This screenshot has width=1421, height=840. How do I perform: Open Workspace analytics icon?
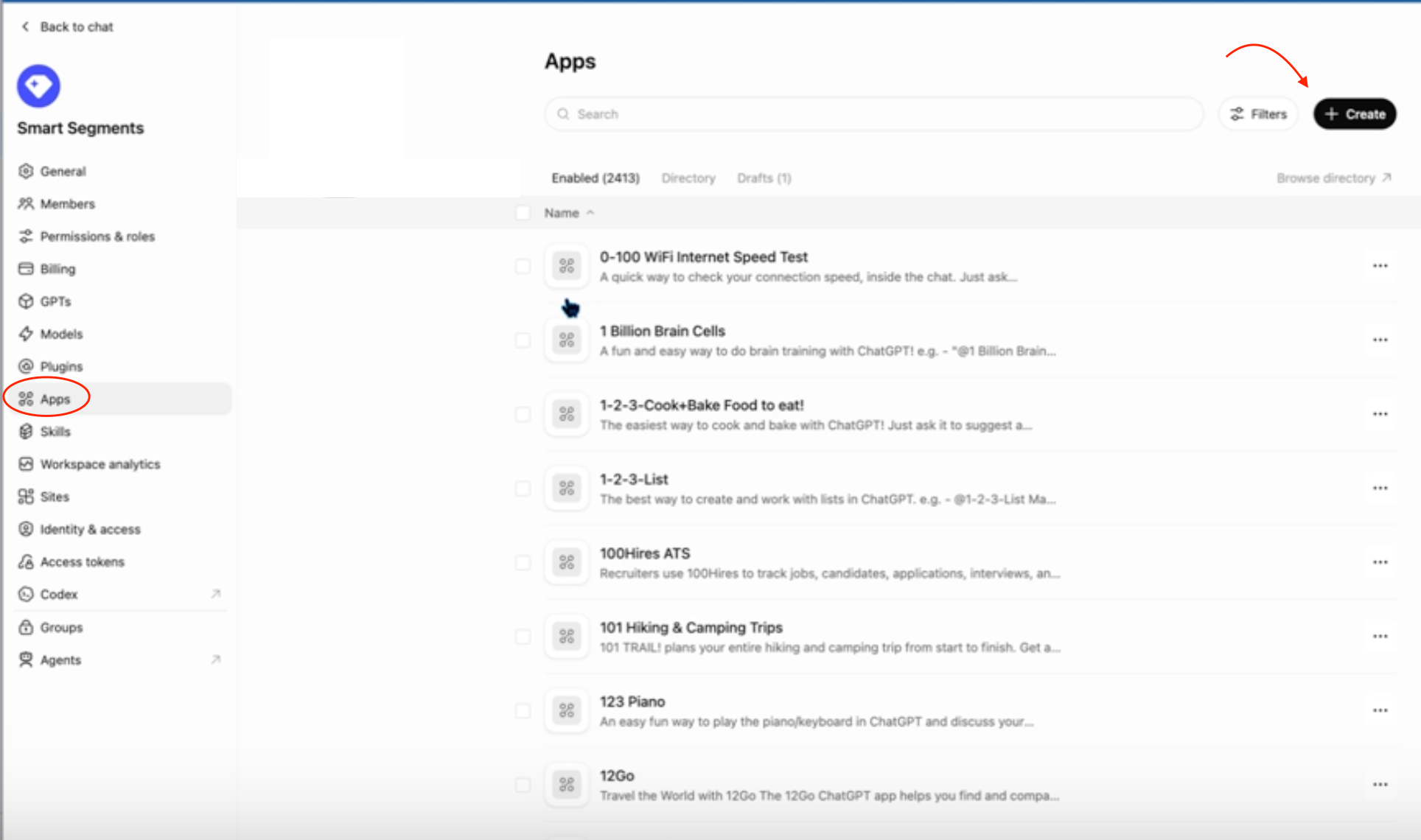(26, 463)
